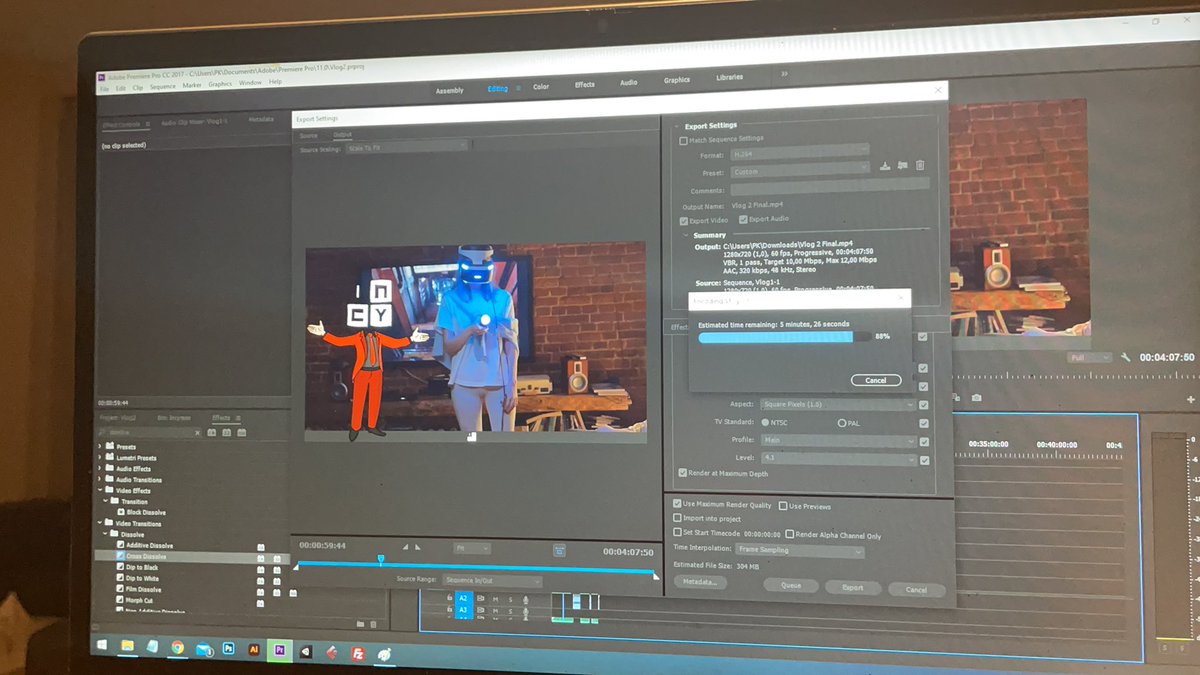
Task: Enable Set Start Timecode checkbox
Action: tap(677, 533)
